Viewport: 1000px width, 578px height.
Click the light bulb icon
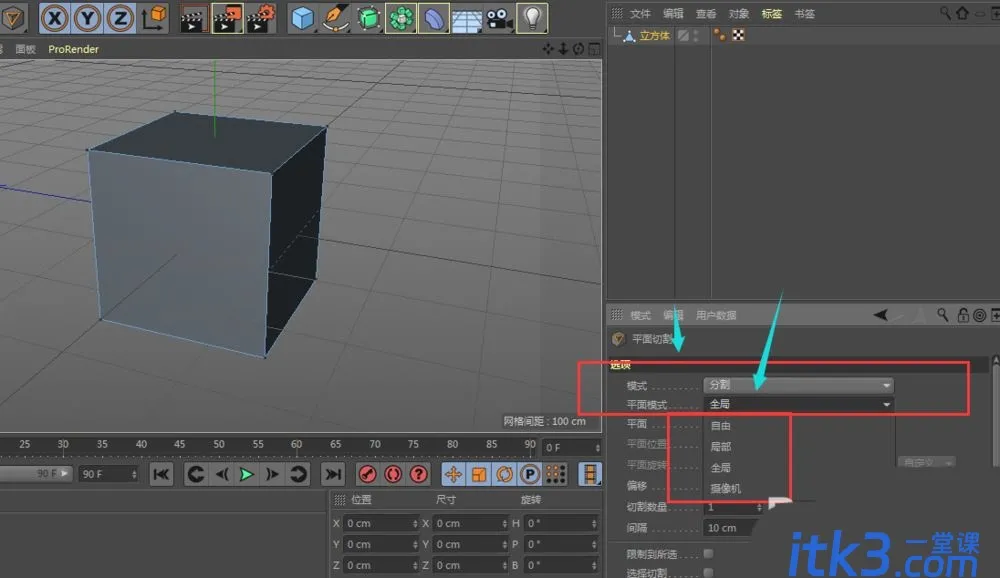tap(532, 18)
